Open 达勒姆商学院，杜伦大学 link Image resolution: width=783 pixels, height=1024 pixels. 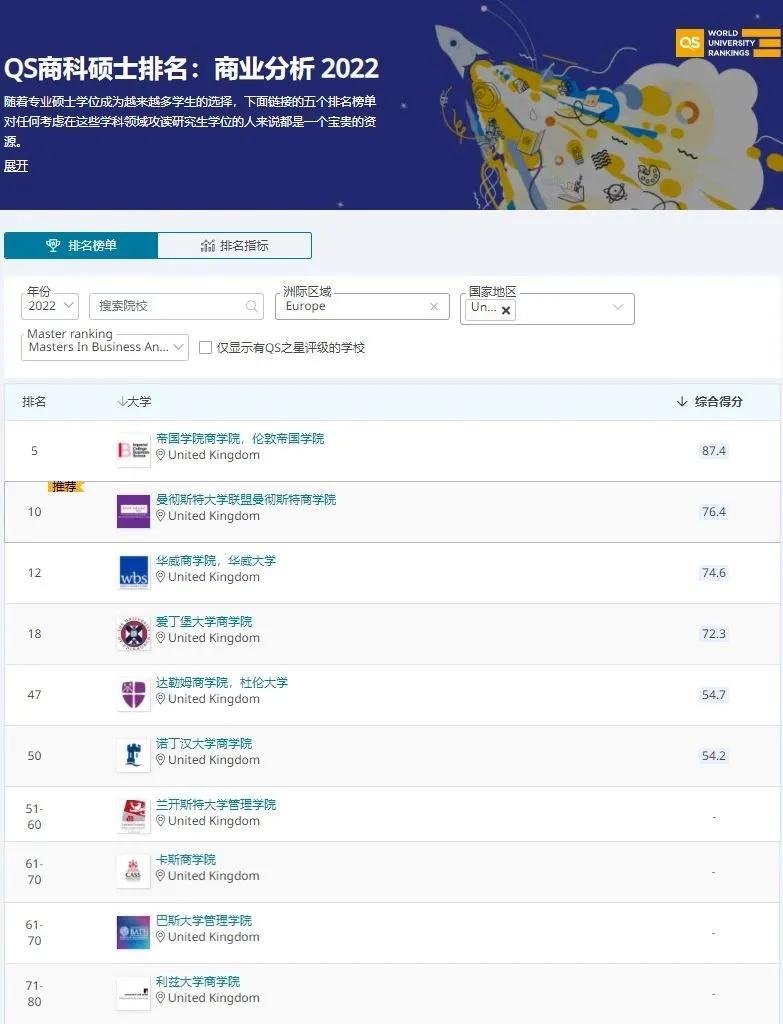pyautogui.click(x=221, y=682)
